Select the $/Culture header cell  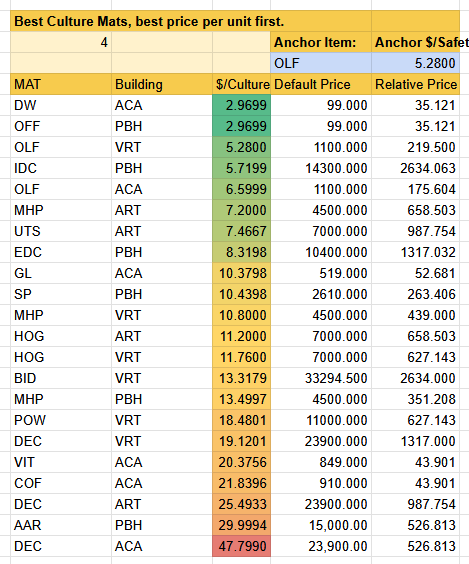(x=241, y=84)
